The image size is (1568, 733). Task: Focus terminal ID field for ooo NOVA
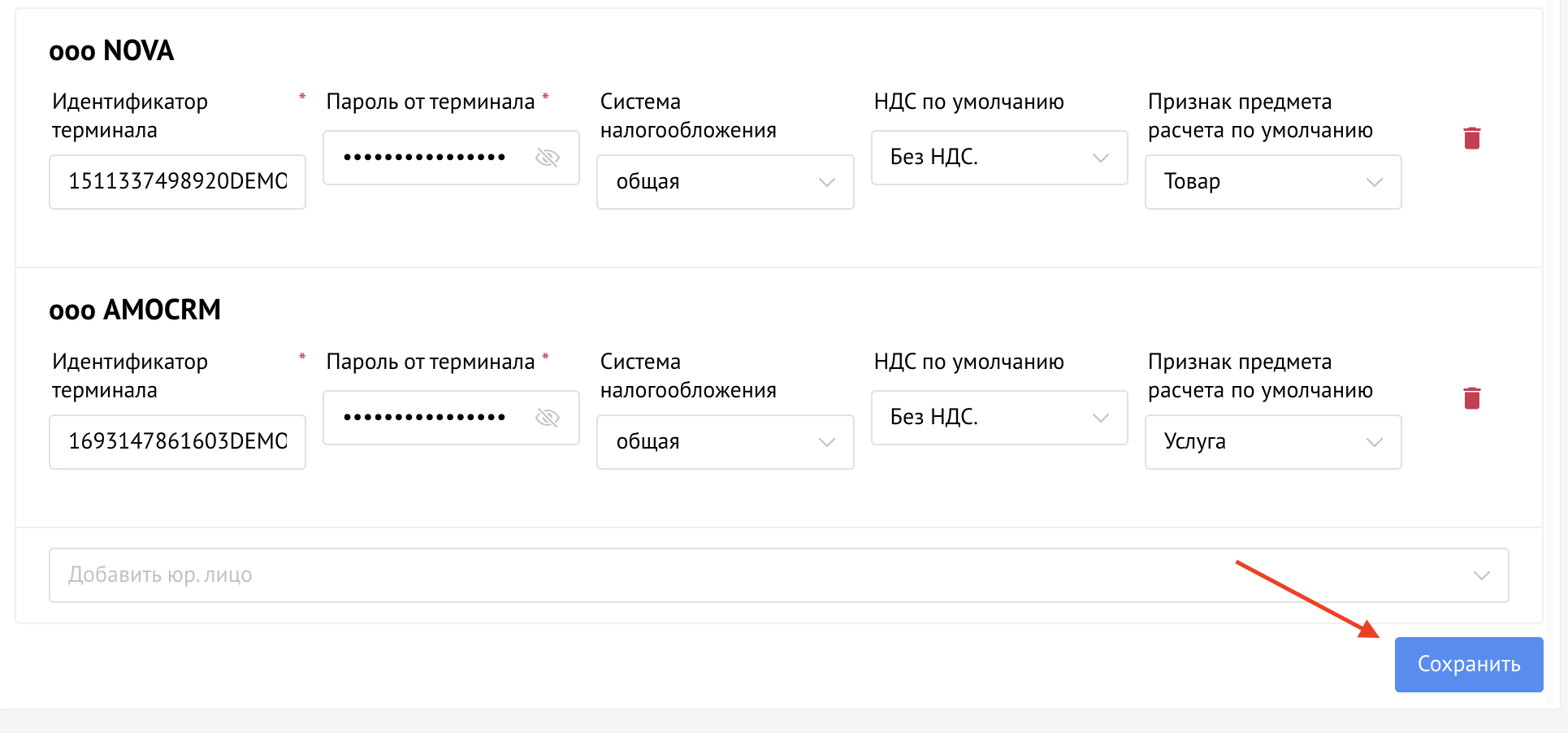pyautogui.click(x=177, y=182)
